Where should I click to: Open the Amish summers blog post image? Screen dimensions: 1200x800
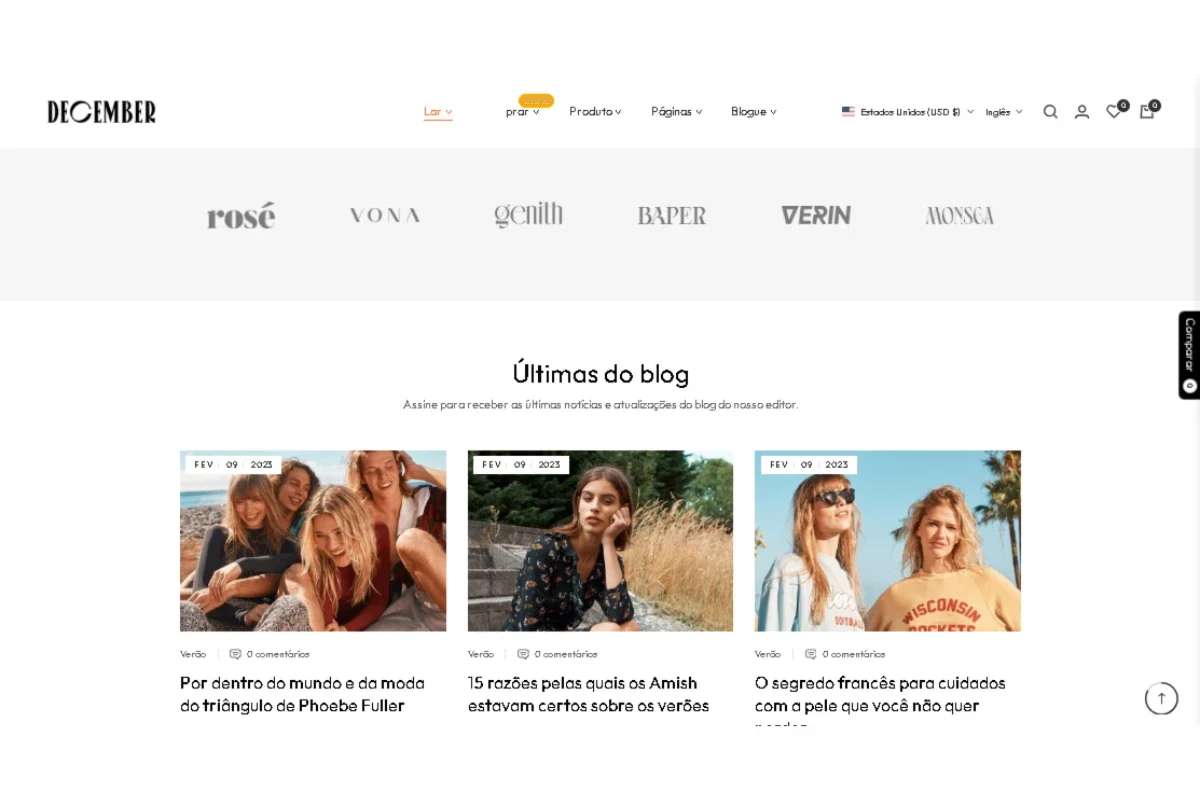[600, 541]
